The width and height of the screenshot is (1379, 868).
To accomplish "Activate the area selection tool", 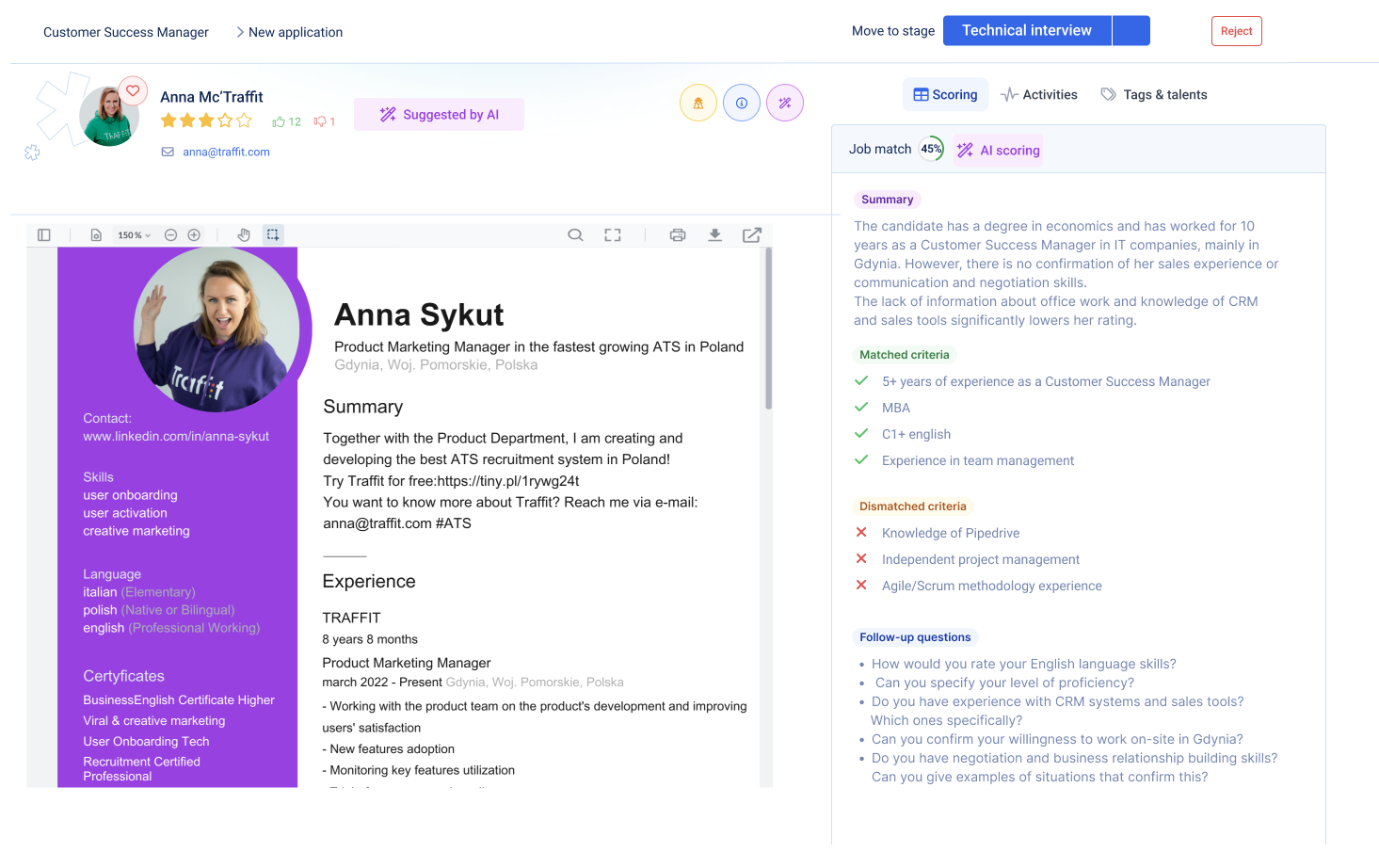I will [x=273, y=234].
